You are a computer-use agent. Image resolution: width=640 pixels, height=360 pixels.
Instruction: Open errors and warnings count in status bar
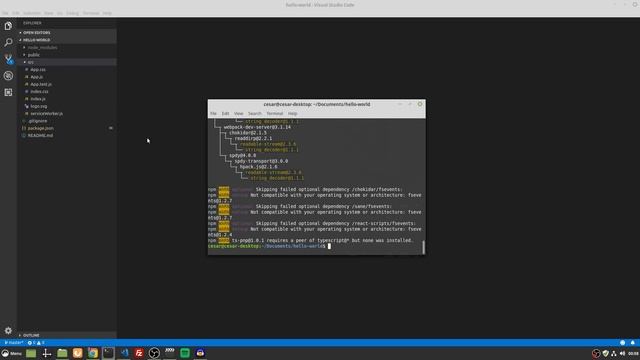36,343
